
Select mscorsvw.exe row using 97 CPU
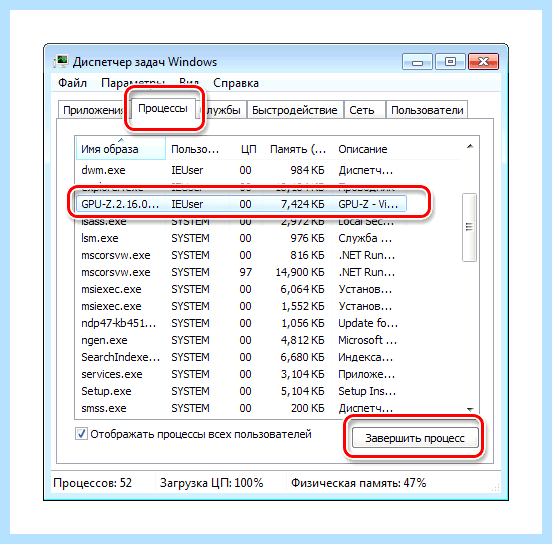click(x=241, y=273)
